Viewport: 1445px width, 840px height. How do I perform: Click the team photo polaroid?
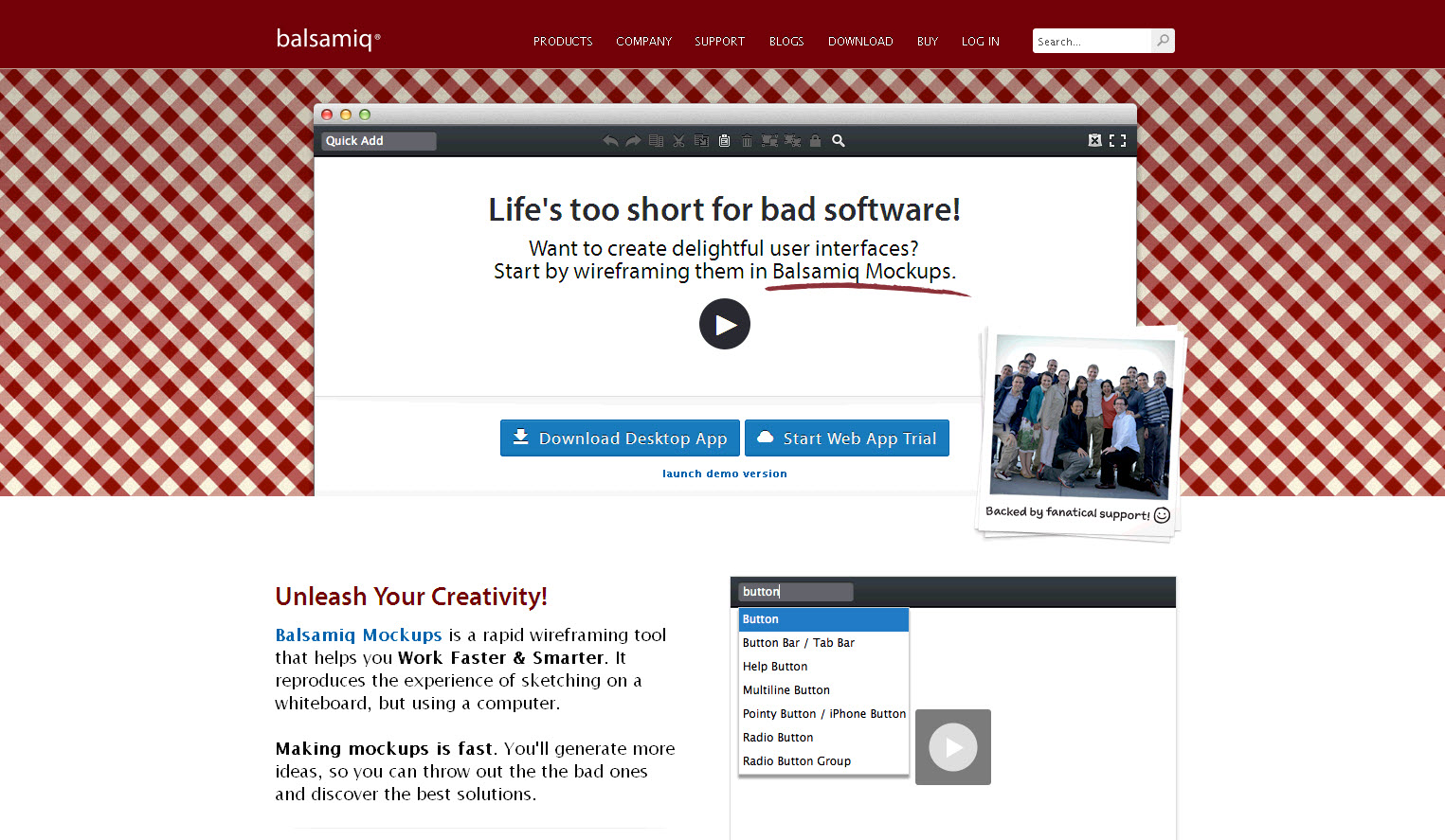pos(1080,417)
